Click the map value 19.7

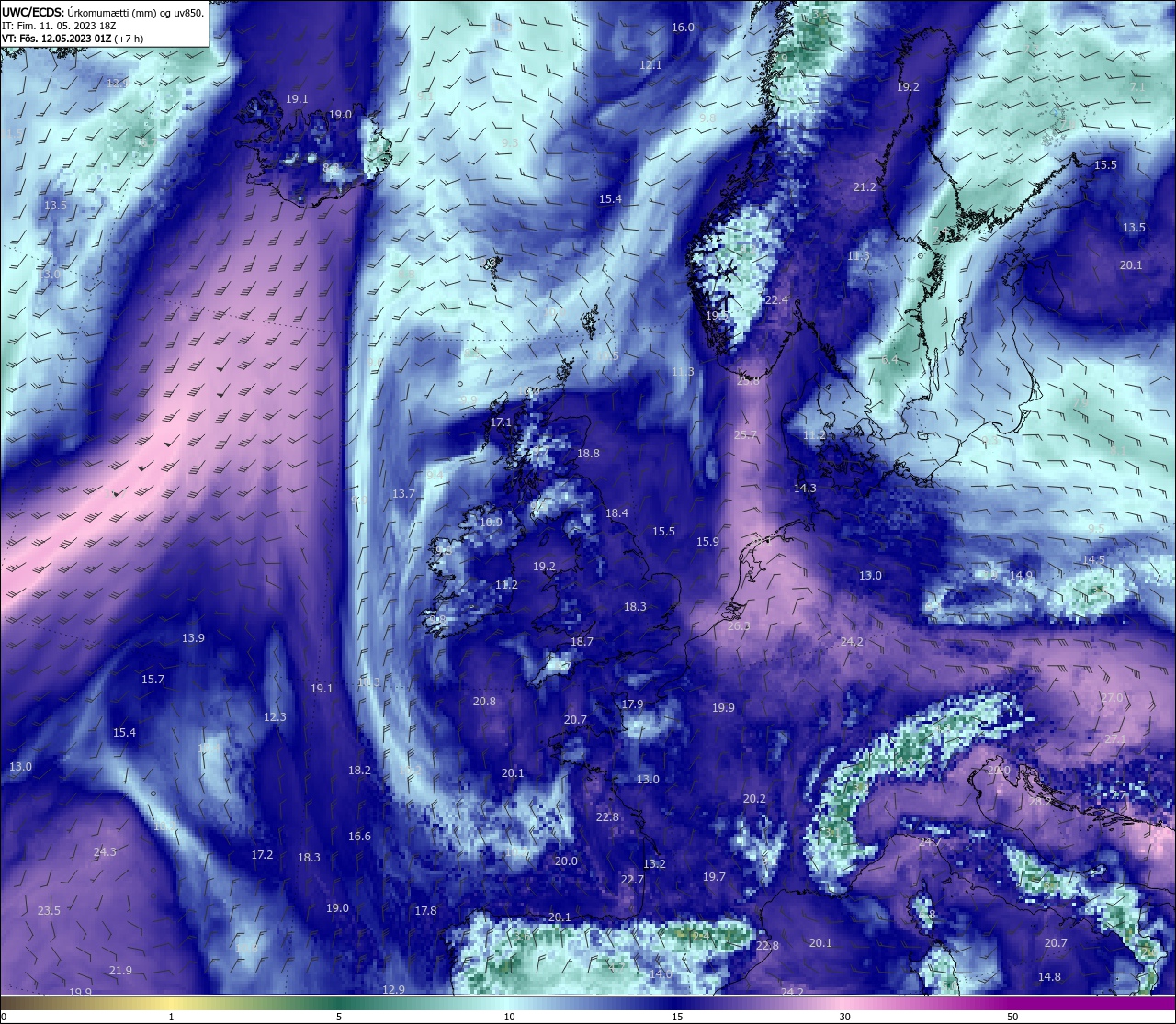714,877
